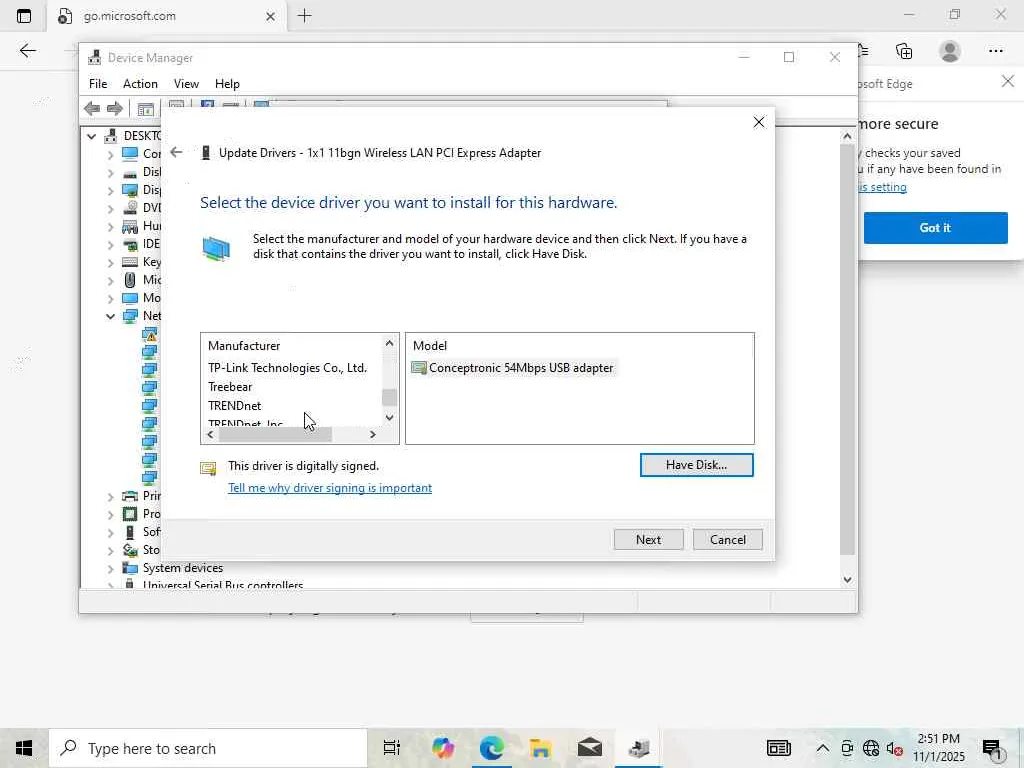1024x768 pixels.
Task: Expand the System devices tree node
Action: (x=110, y=568)
